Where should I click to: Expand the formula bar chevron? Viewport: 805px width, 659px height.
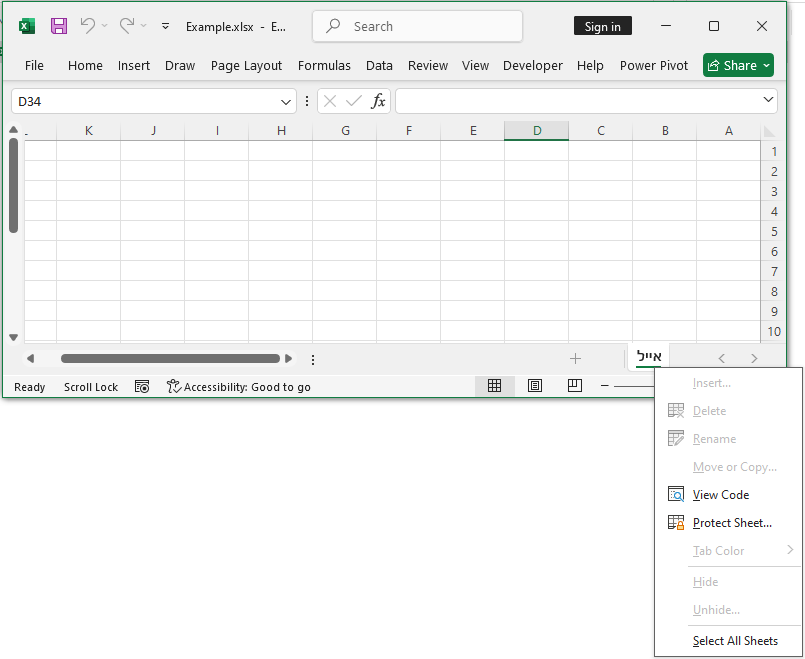[x=768, y=100]
